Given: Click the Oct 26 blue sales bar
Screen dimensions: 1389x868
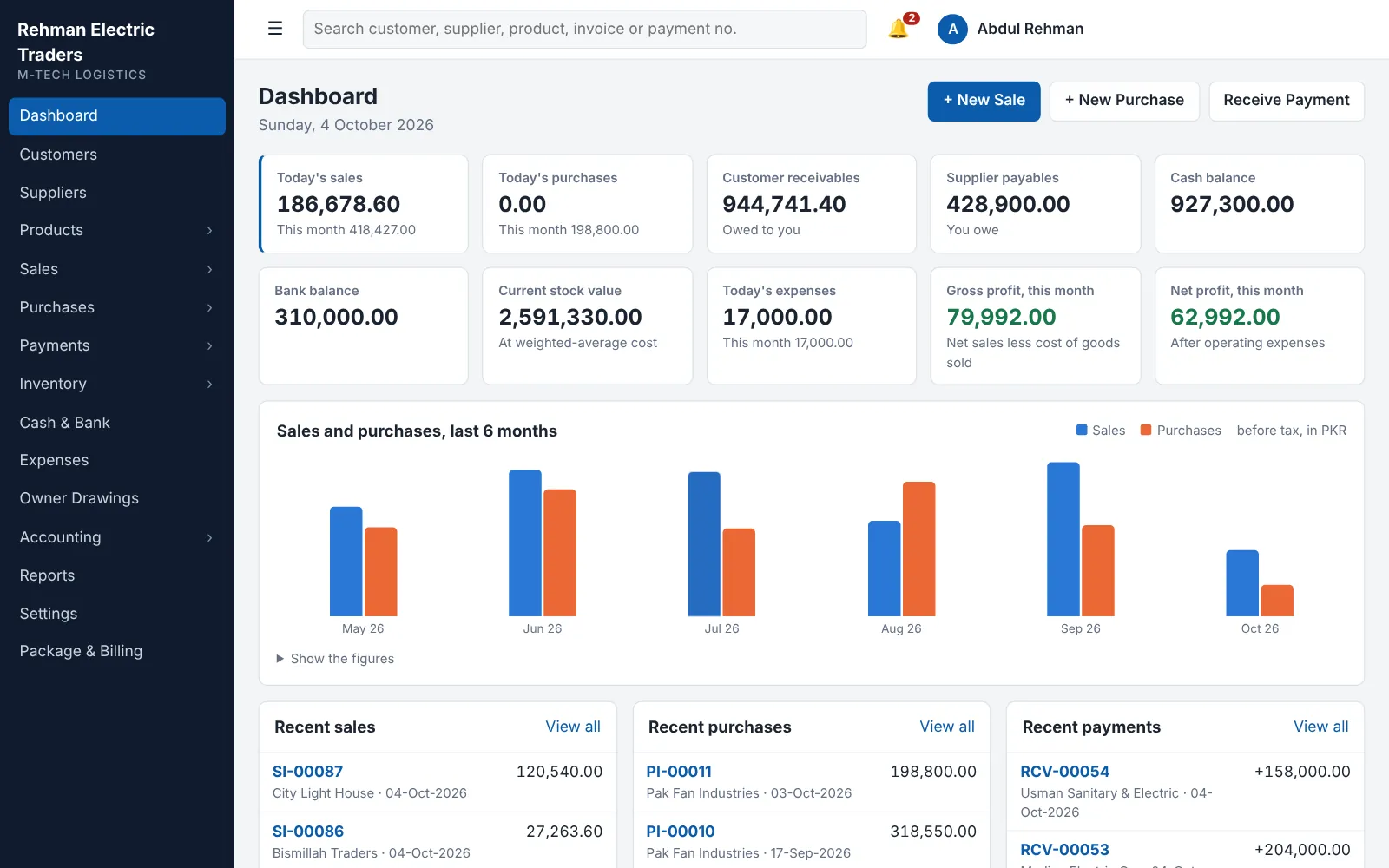Looking at the screenshot, I should point(1242,583).
